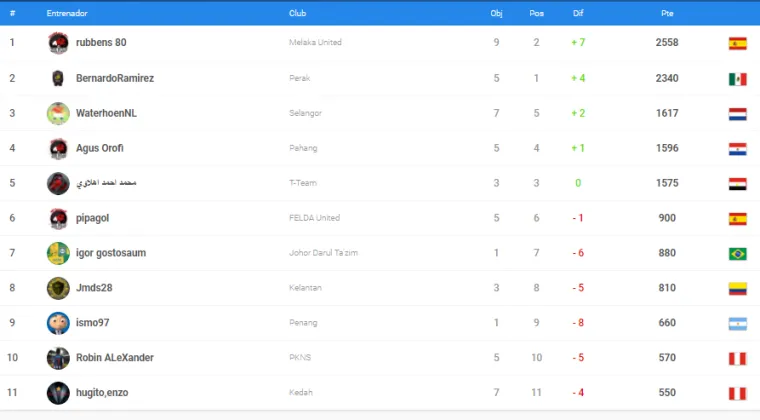Image resolution: width=760 pixels, height=420 pixels.
Task: Sort table by the Club column header
Action: pyautogui.click(x=297, y=13)
